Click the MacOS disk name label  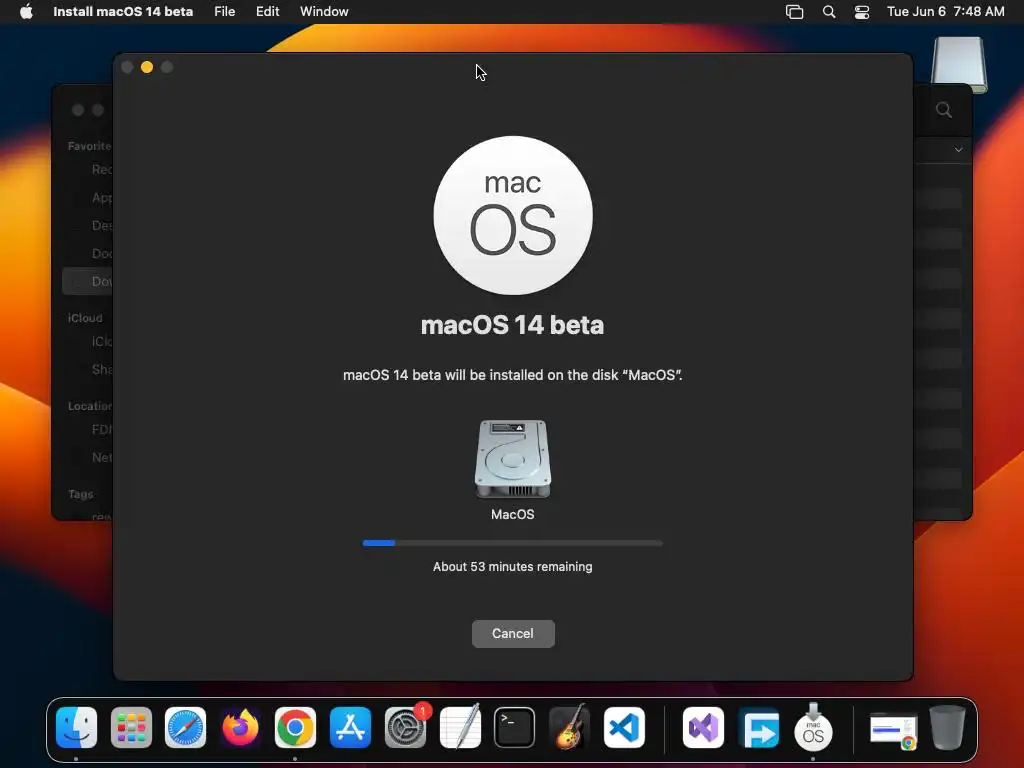513,515
